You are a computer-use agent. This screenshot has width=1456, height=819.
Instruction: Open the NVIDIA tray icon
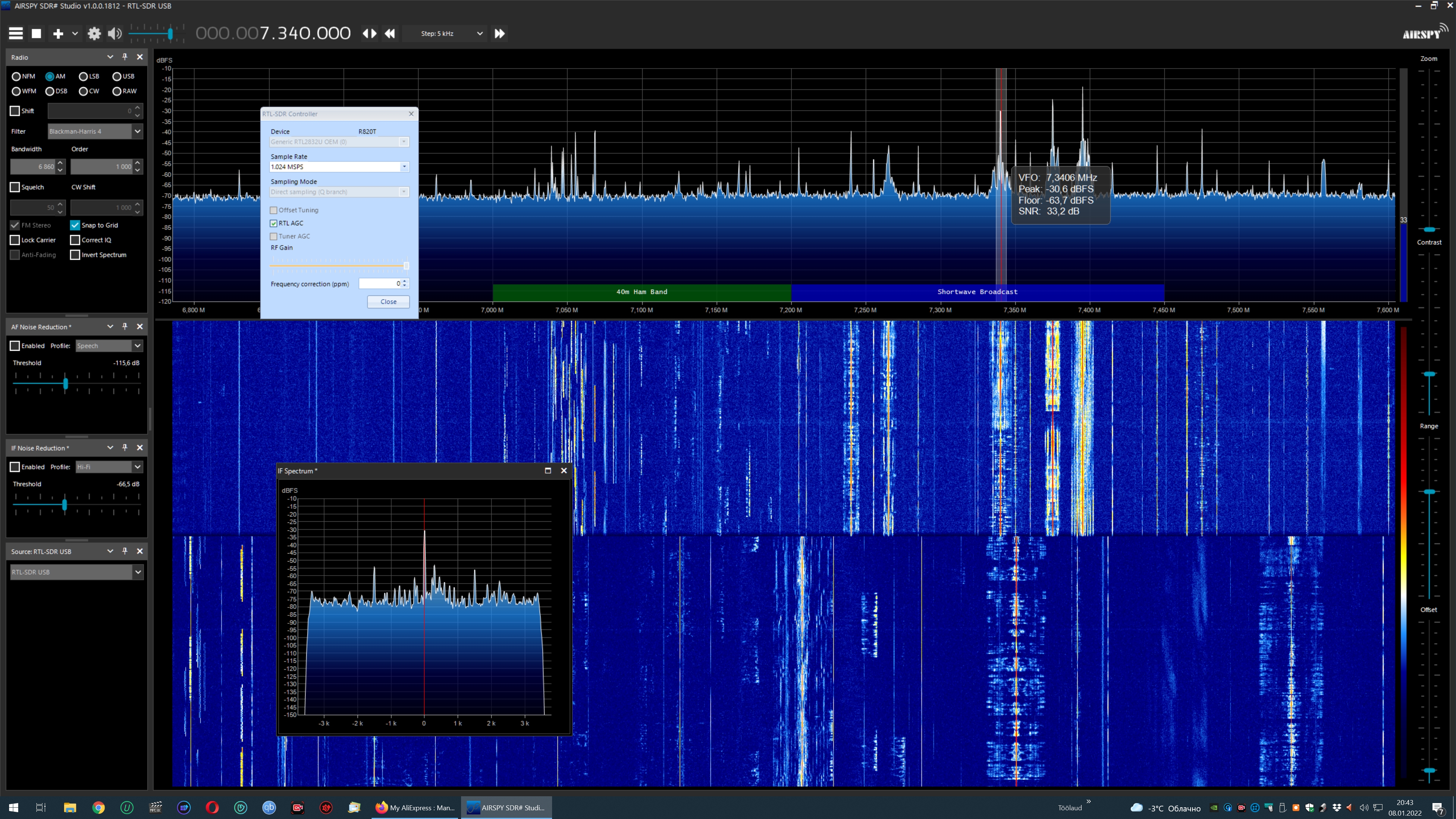1214,807
